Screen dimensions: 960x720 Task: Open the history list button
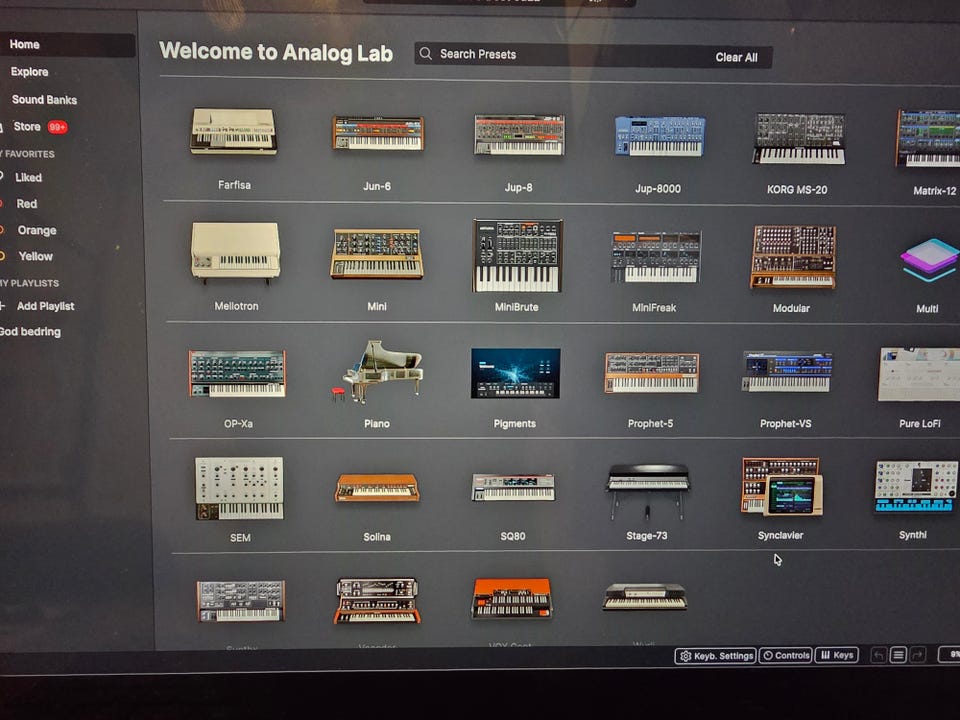[x=898, y=656]
